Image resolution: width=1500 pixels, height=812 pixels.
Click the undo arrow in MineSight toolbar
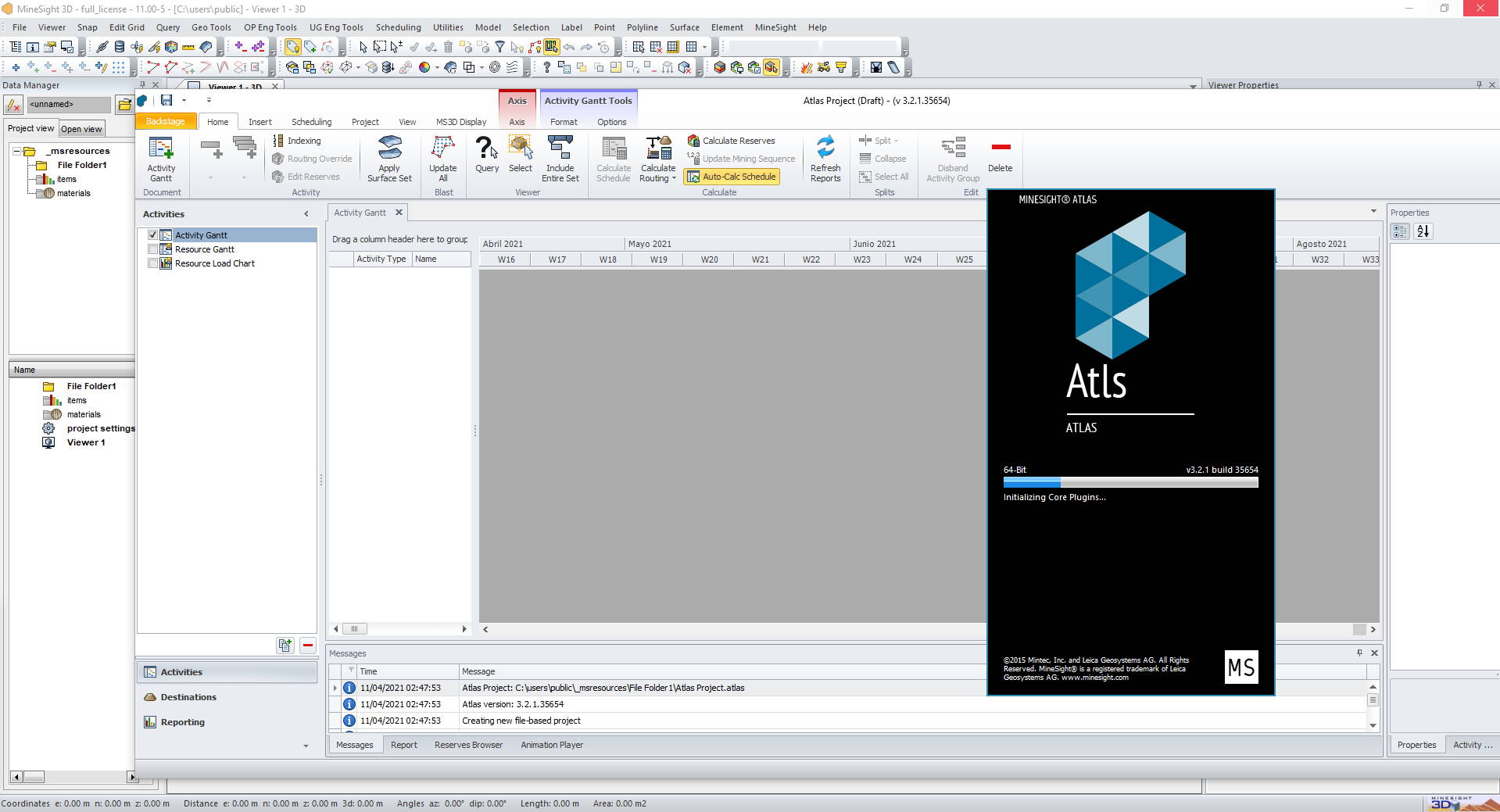[569, 47]
